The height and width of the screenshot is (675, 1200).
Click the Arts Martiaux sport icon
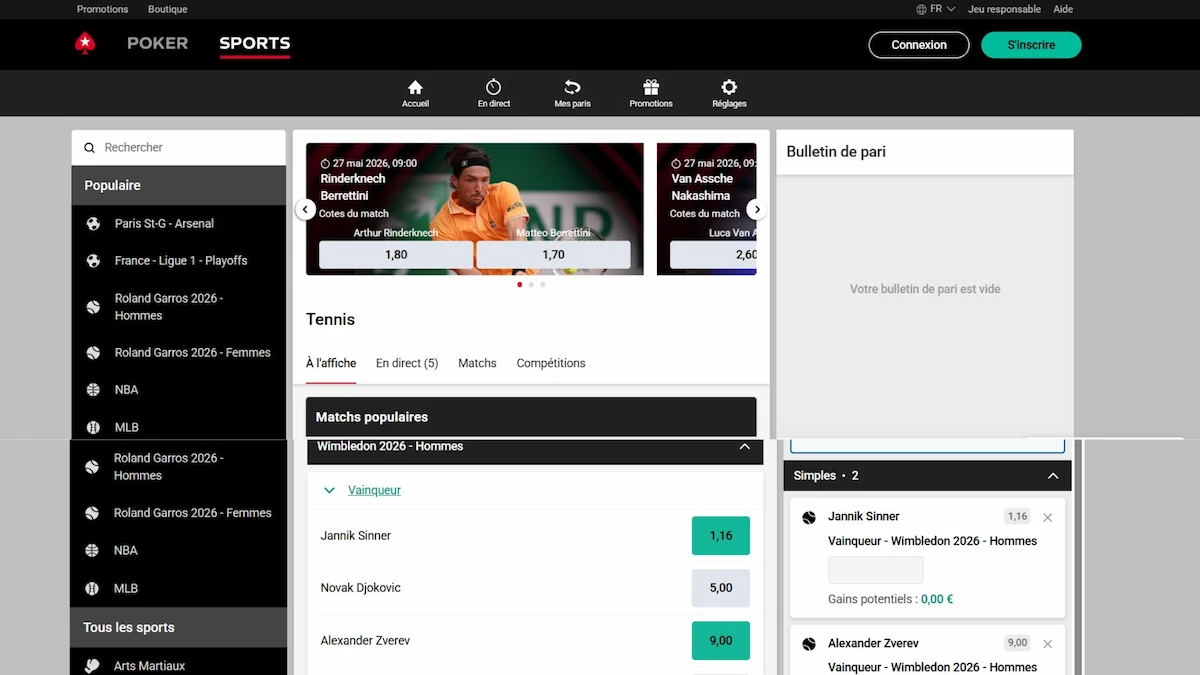92,665
